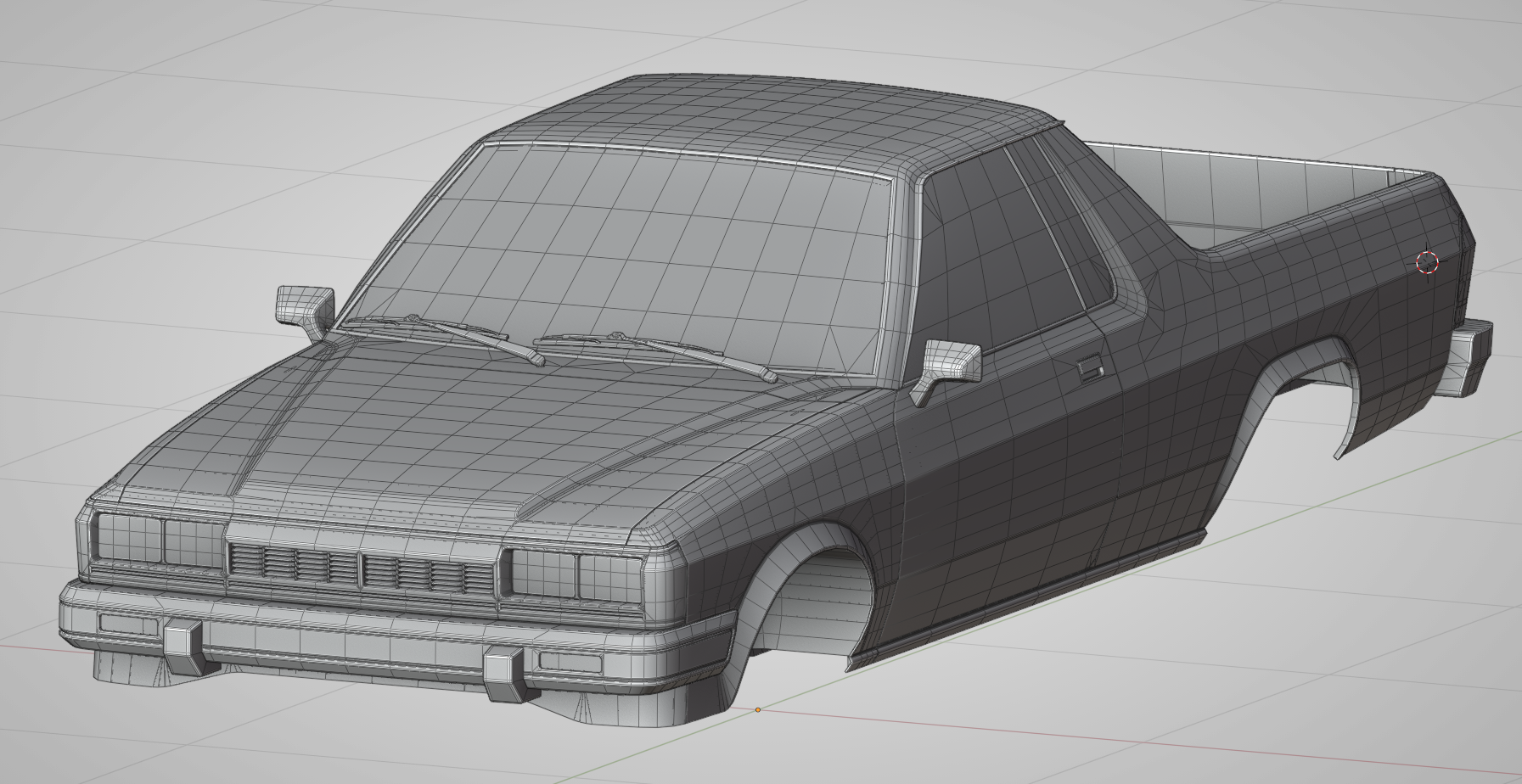This screenshot has height=784, width=1522.
Task: Click the wiper blade closest to the door-side mirror
Action: 655,353
